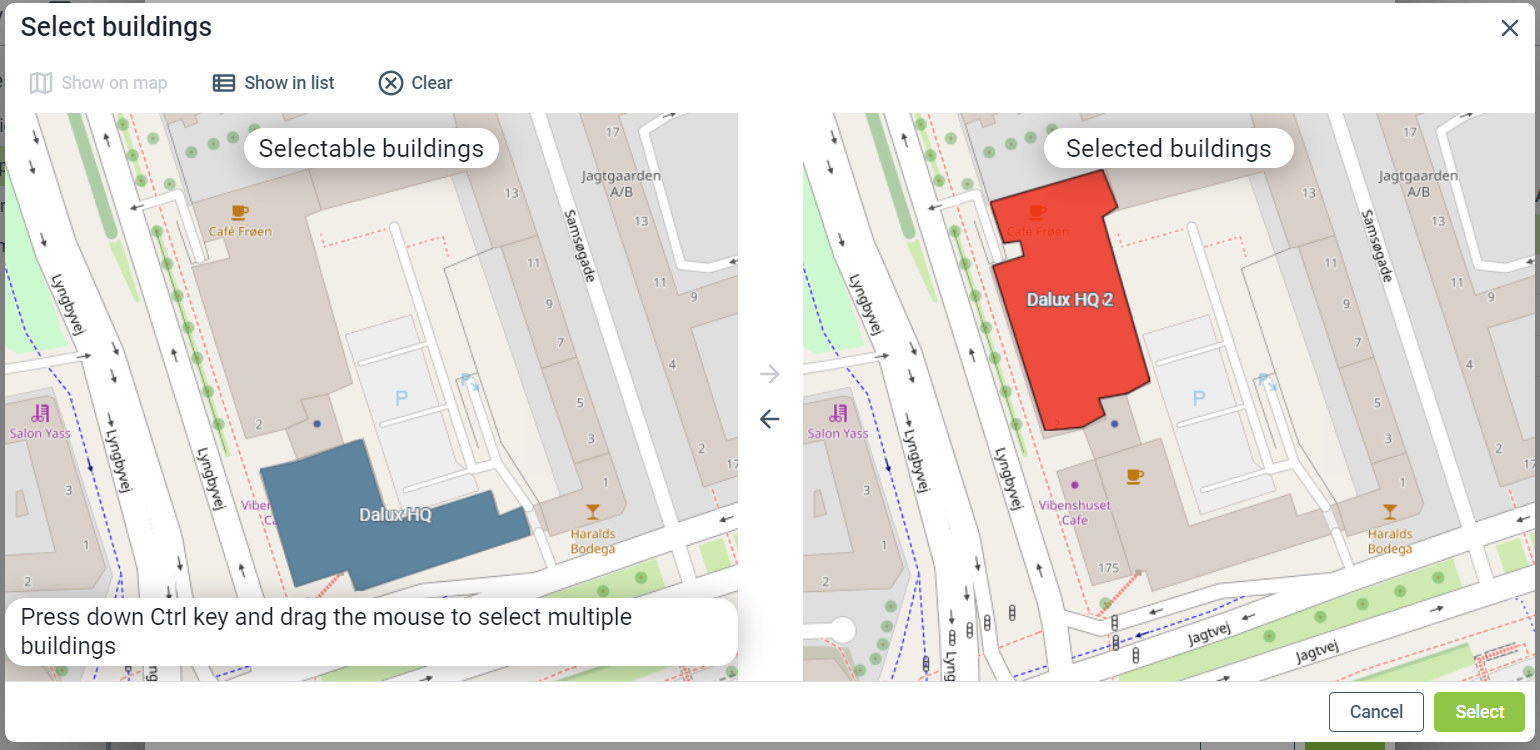The image size is (1540, 750).
Task: Click the Show in list icon
Action: click(x=223, y=83)
